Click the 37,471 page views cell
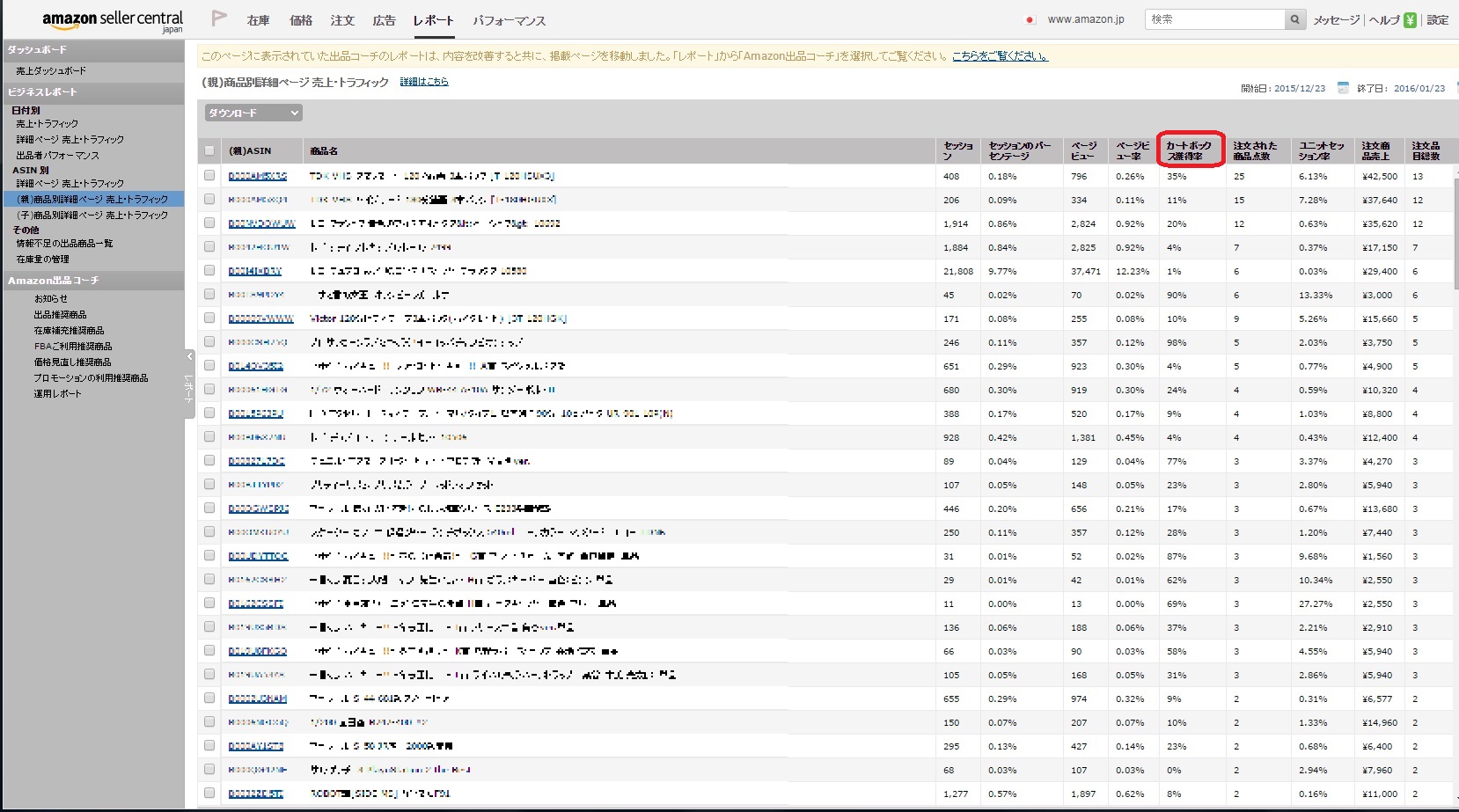 click(x=1086, y=271)
